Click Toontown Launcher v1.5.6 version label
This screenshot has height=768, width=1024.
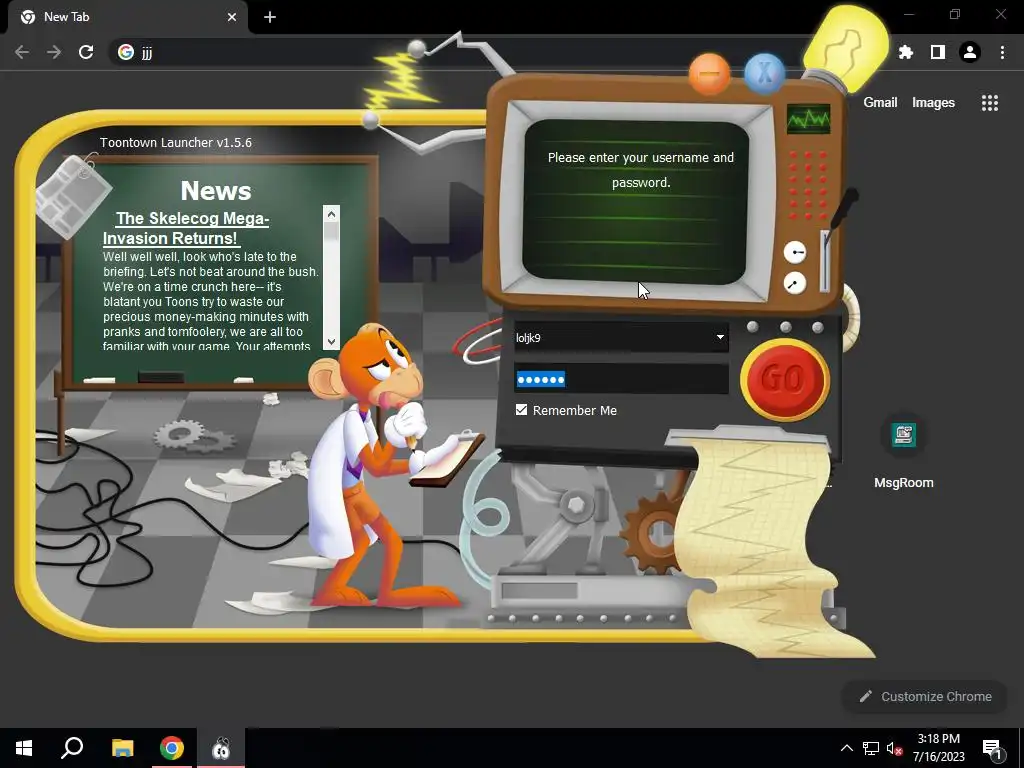tap(176, 142)
